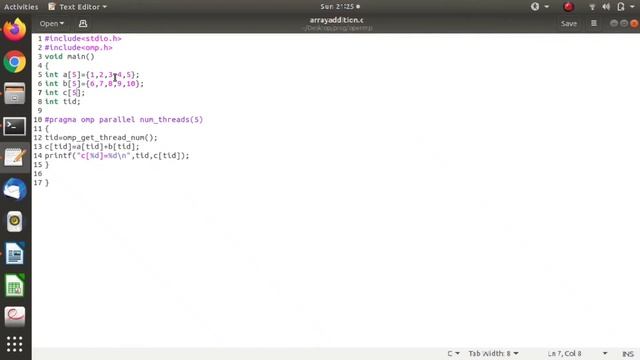Open the Tab Width: 8 selector

click(493, 353)
